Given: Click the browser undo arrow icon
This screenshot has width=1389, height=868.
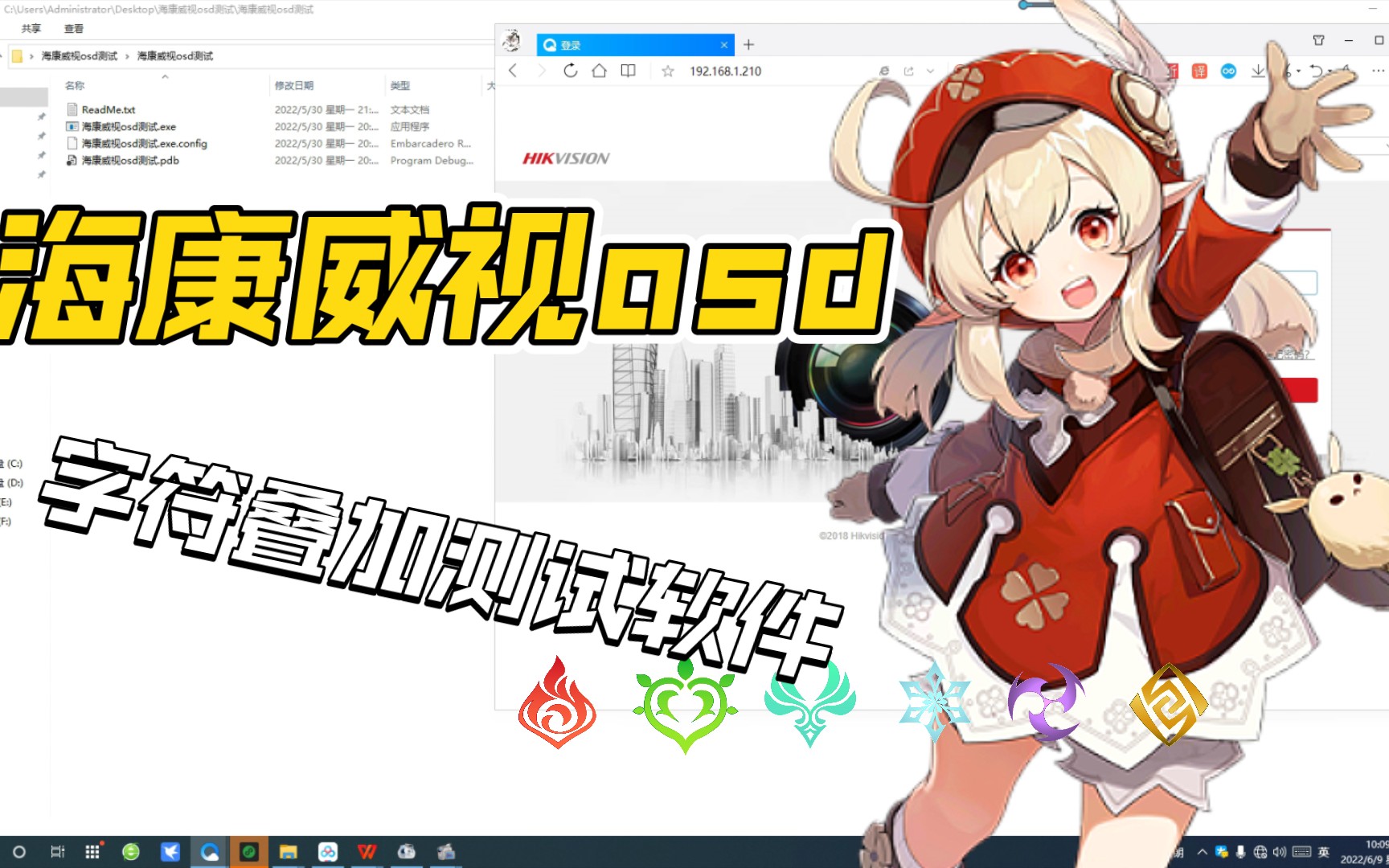Looking at the screenshot, I should [x=1316, y=71].
